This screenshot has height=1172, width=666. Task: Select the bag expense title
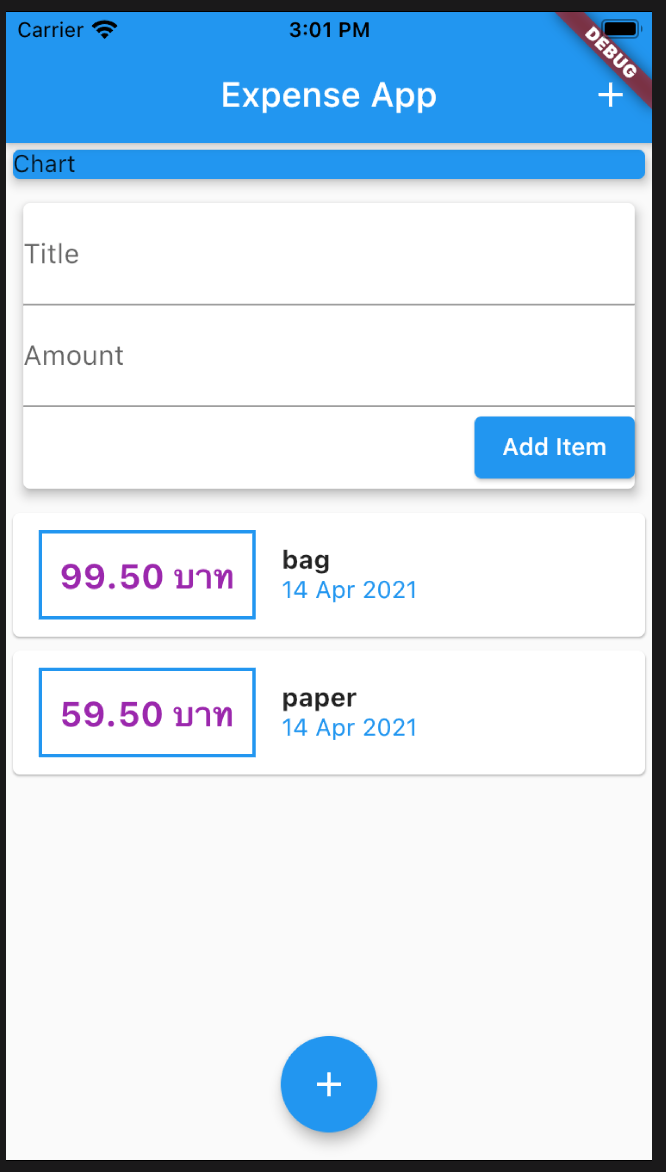pyautogui.click(x=306, y=560)
